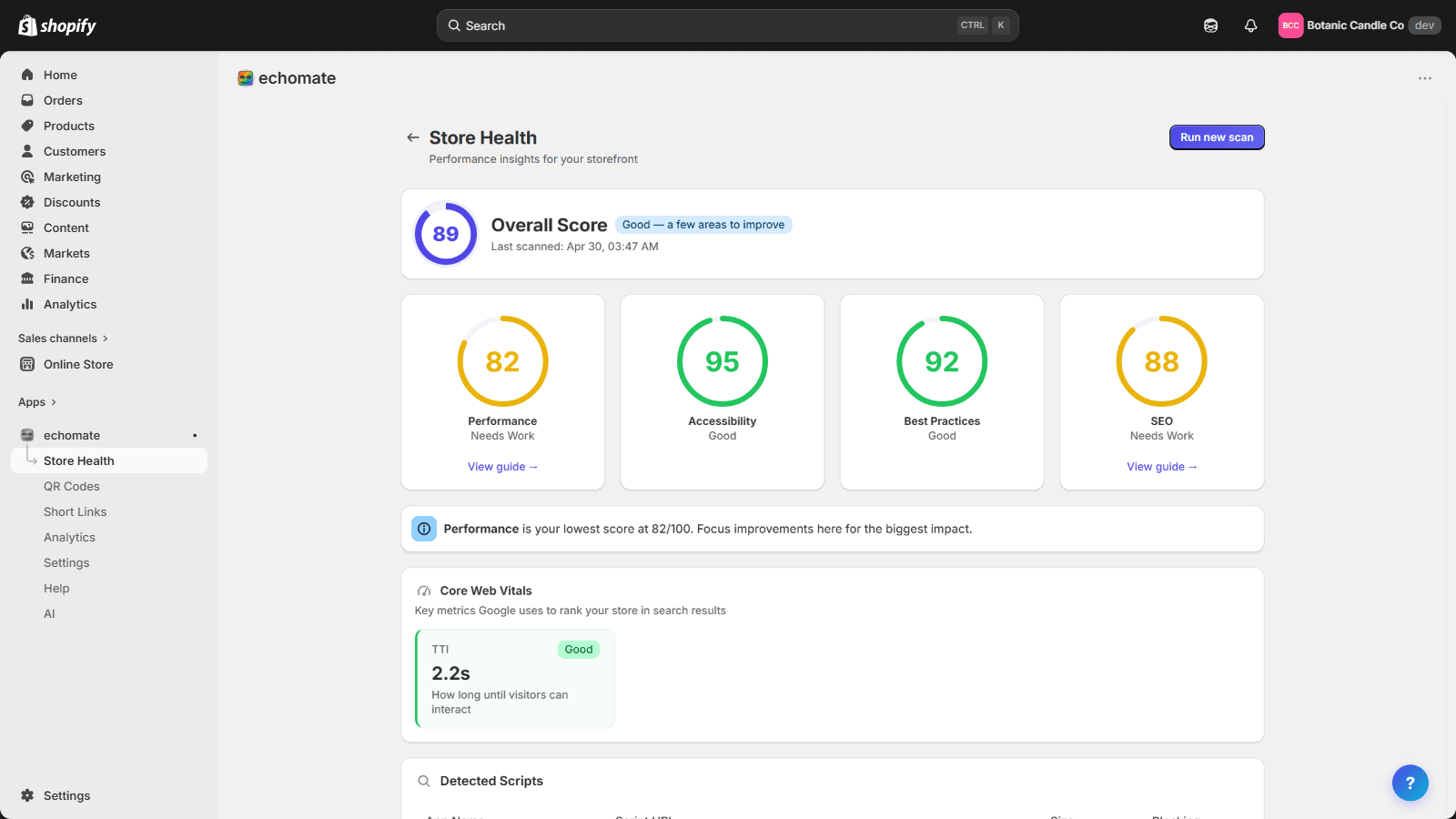This screenshot has height=819, width=1456.
Task: Click the Core Web Vitals gauge icon
Action: 424,591
